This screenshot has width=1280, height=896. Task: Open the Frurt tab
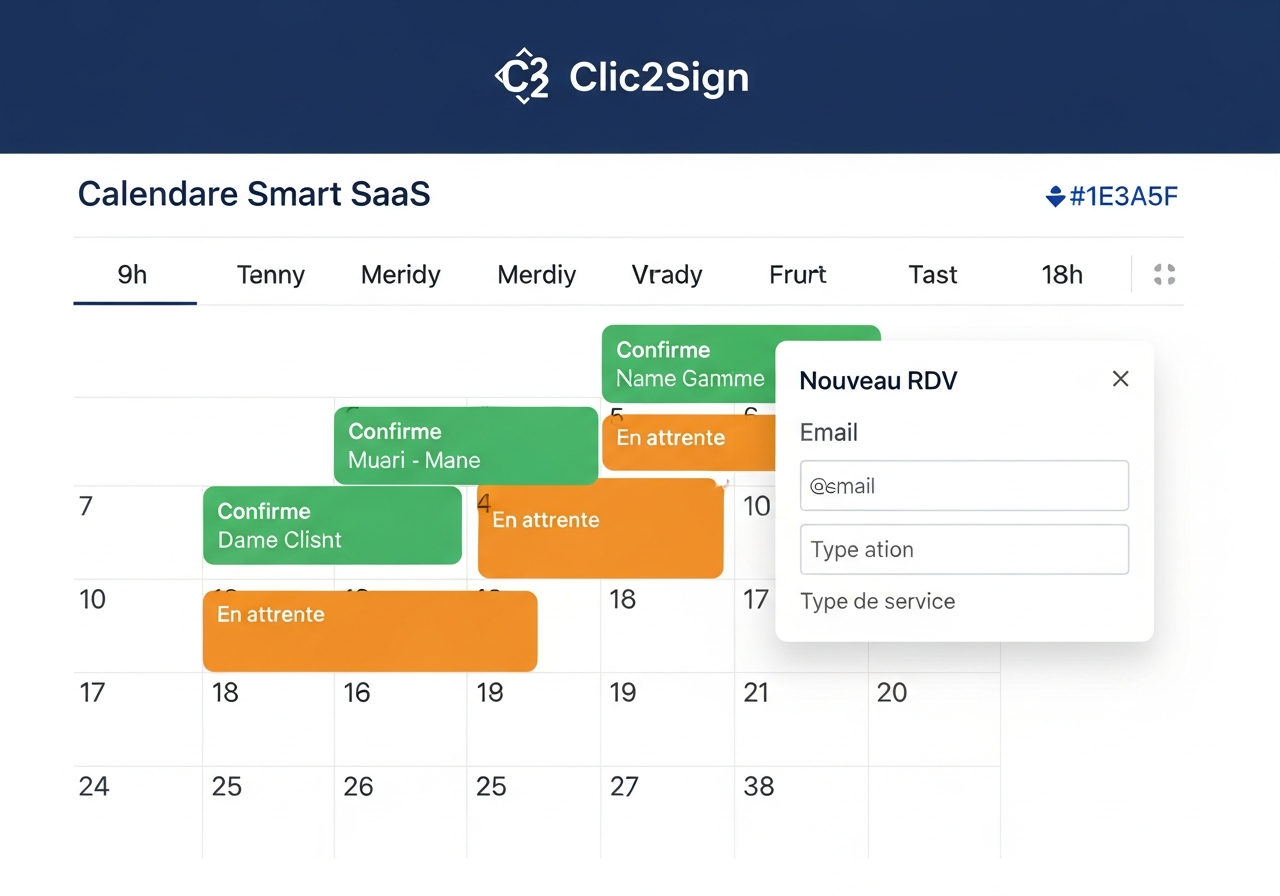[798, 275]
